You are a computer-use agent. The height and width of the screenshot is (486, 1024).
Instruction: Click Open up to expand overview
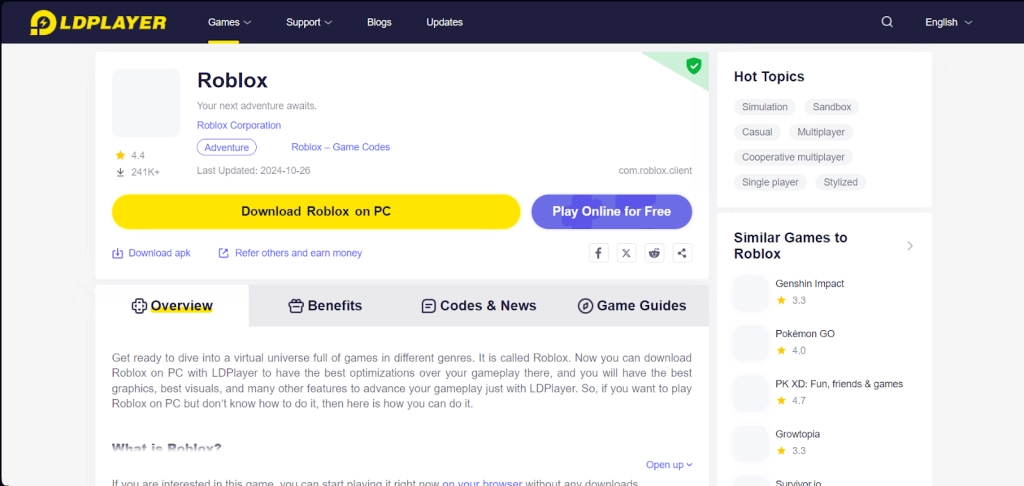669,464
